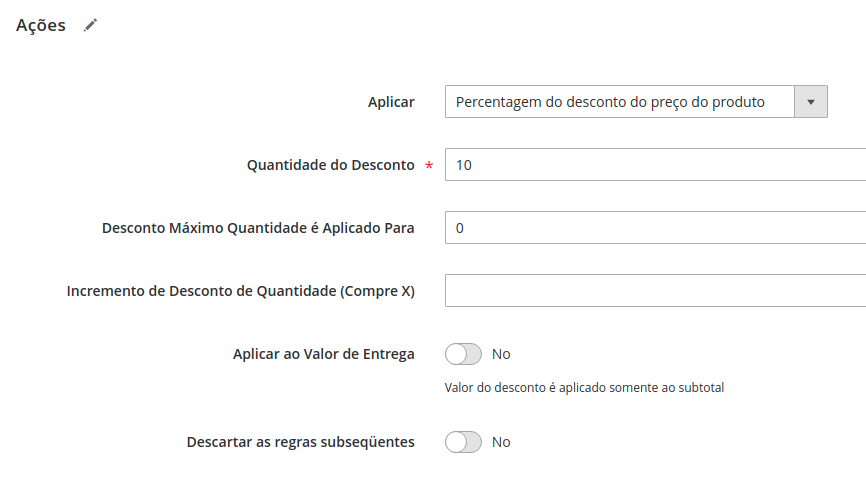Toggle Descartar as regras subseqüentes switch

coord(463,442)
